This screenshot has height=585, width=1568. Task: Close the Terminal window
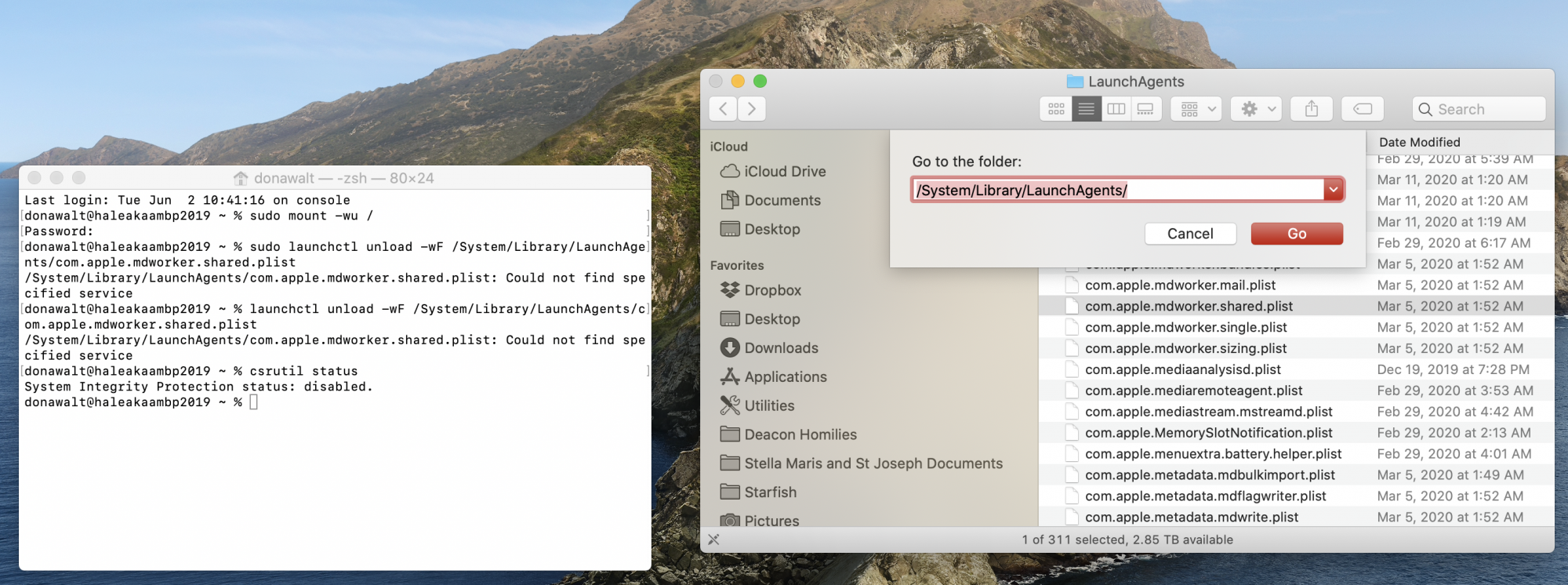[x=34, y=178]
